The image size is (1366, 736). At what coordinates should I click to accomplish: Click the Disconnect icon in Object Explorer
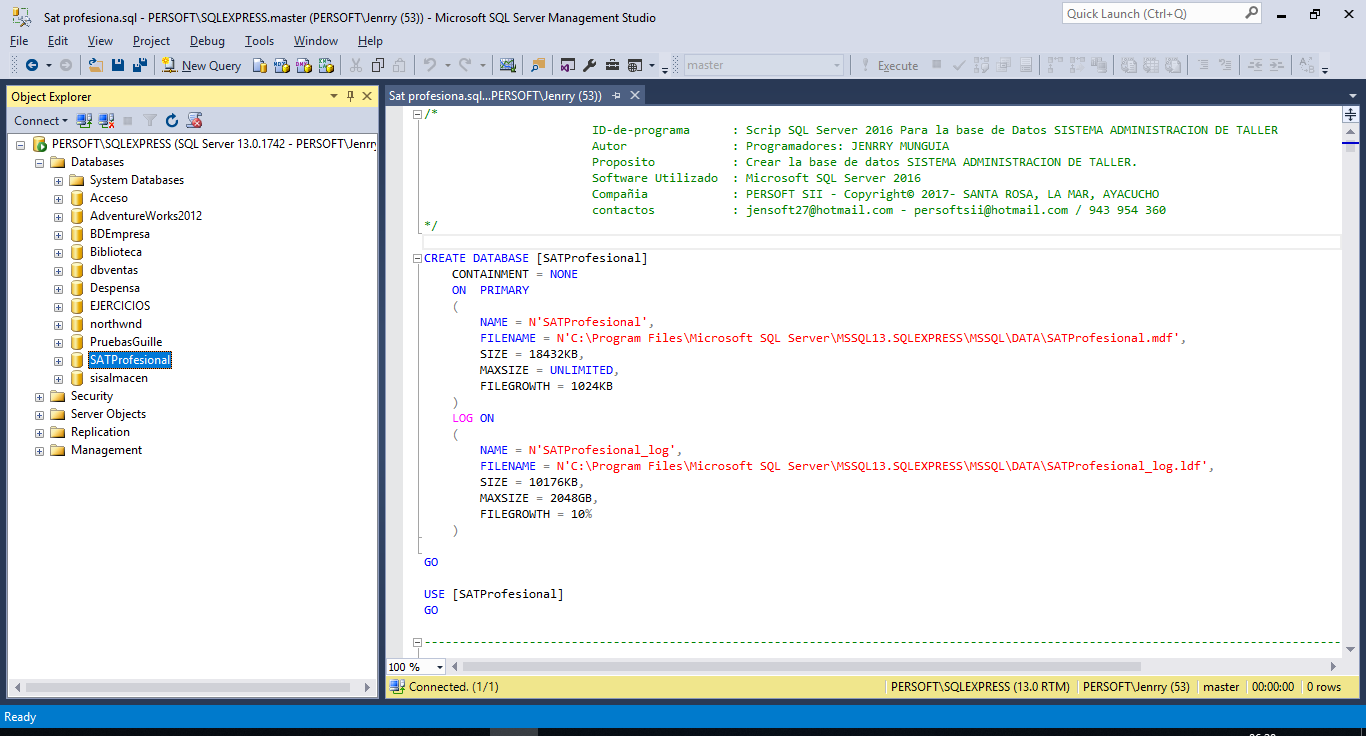106,120
